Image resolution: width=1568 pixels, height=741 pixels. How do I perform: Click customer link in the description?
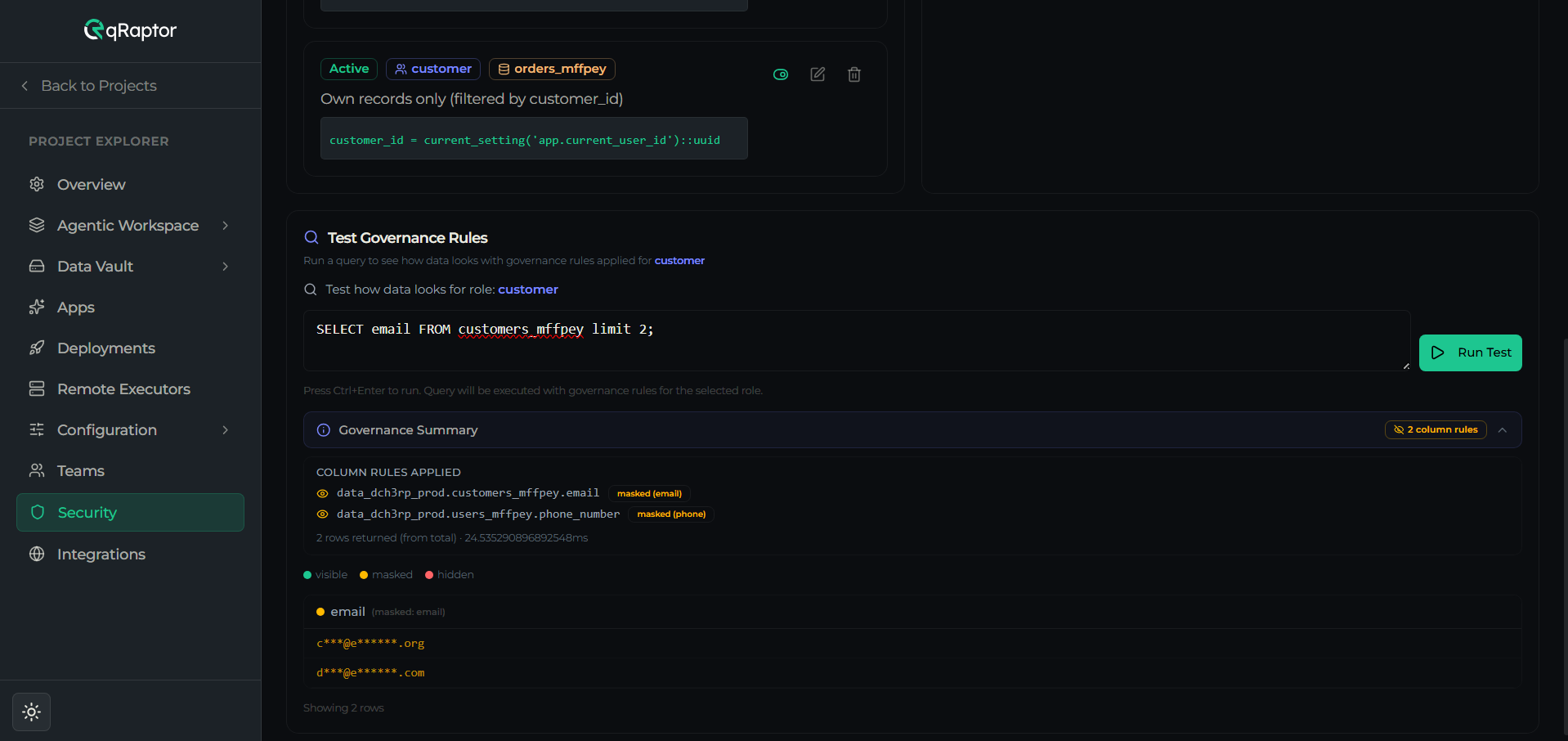point(679,261)
